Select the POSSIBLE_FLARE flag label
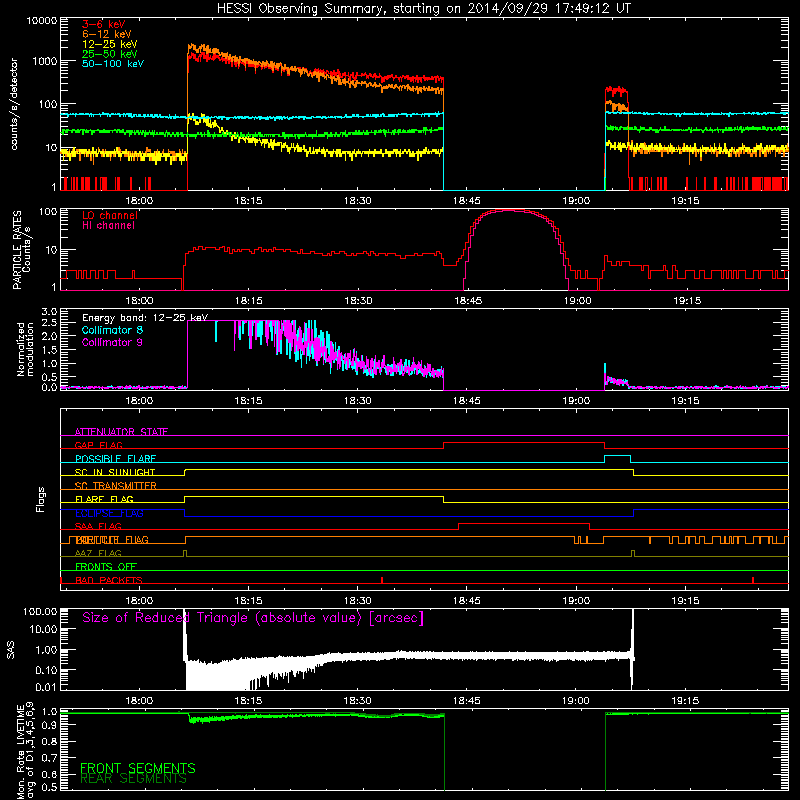Screen dimensions: 800x800 click(116, 459)
